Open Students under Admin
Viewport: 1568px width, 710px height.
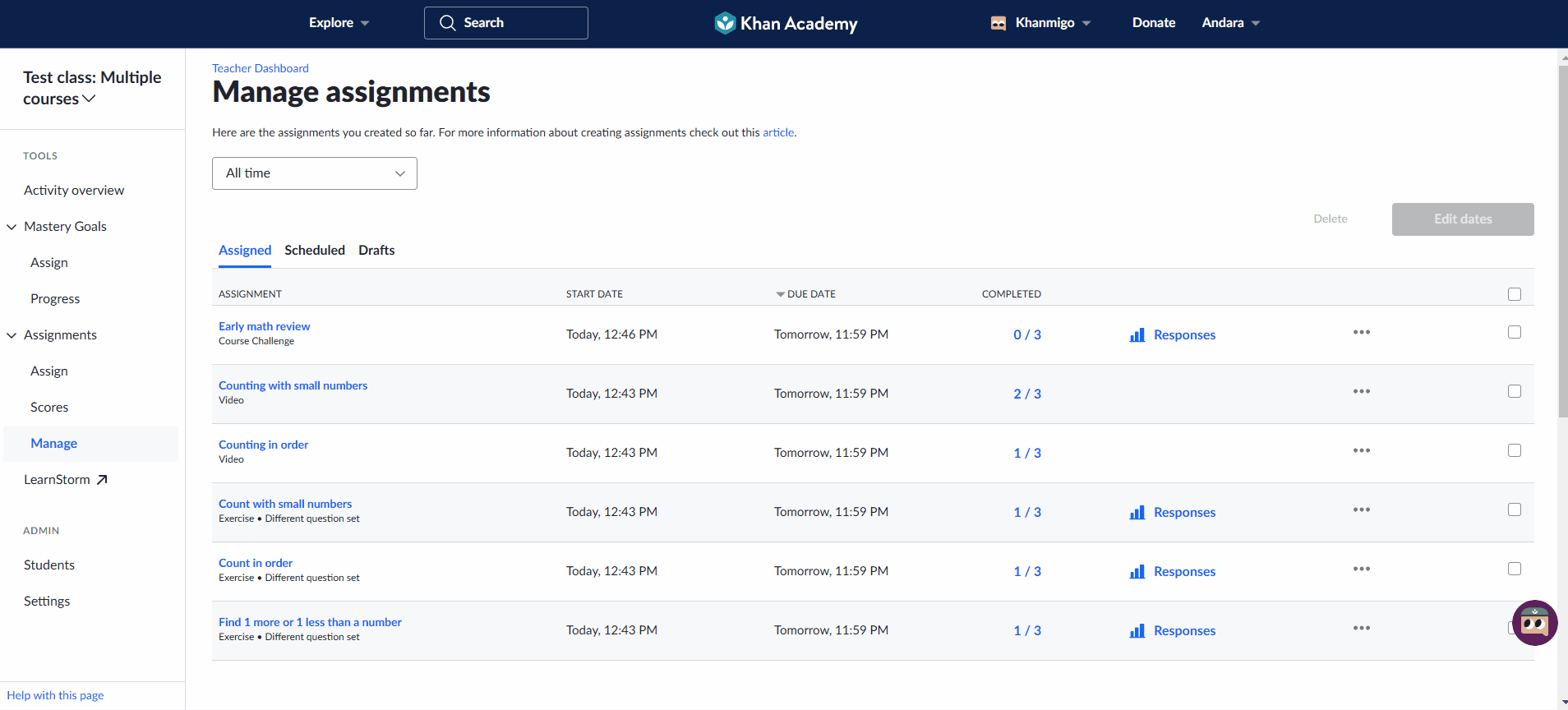click(x=49, y=565)
